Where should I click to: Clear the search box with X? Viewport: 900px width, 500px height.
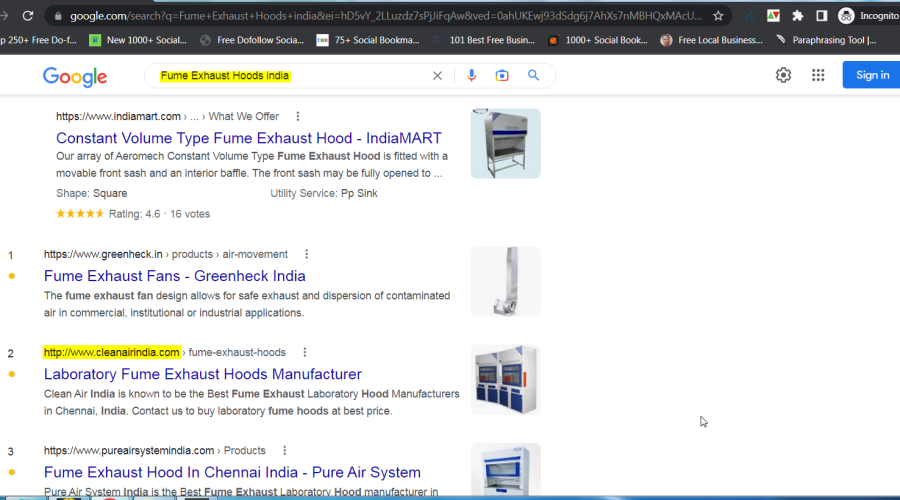[437, 76]
